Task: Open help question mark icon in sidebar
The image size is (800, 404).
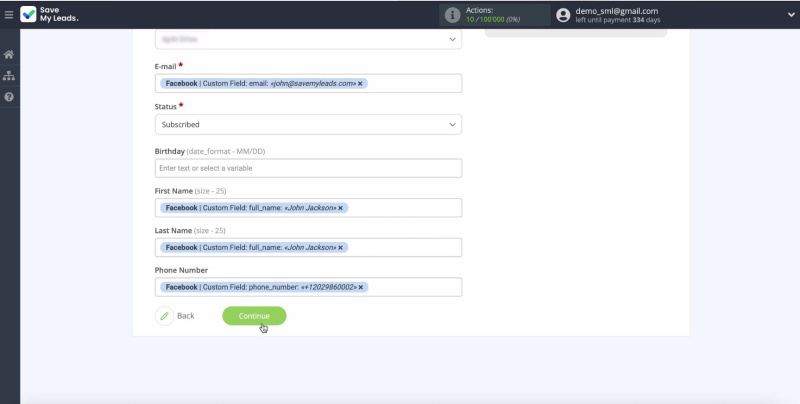Action: pyautogui.click(x=9, y=97)
